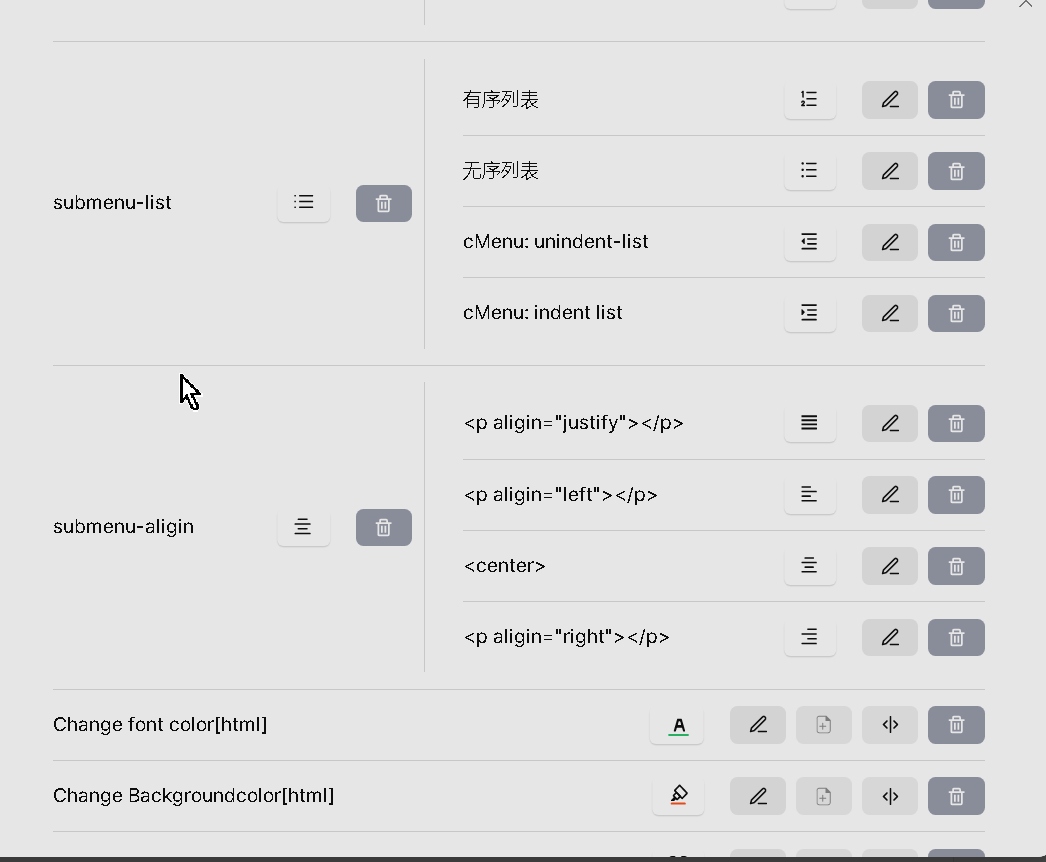Edit the 有序列表 menu item
This screenshot has height=862, width=1046.
(x=889, y=100)
